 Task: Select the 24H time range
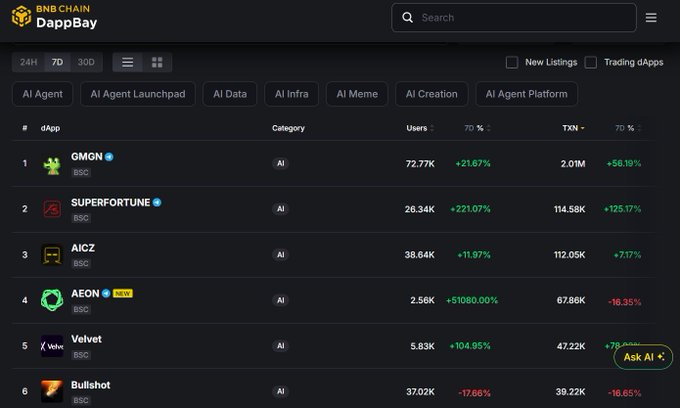pyautogui.click(x=29, y=63)
